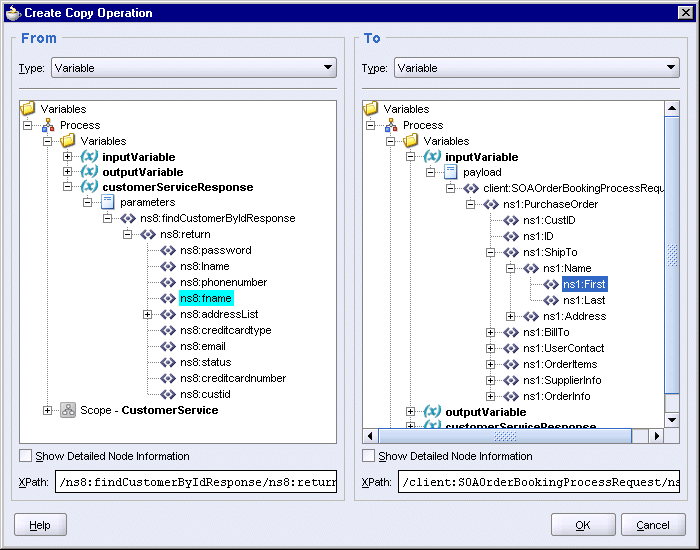Click the To tree horizontal scrollbar thumb

point(505,436)
